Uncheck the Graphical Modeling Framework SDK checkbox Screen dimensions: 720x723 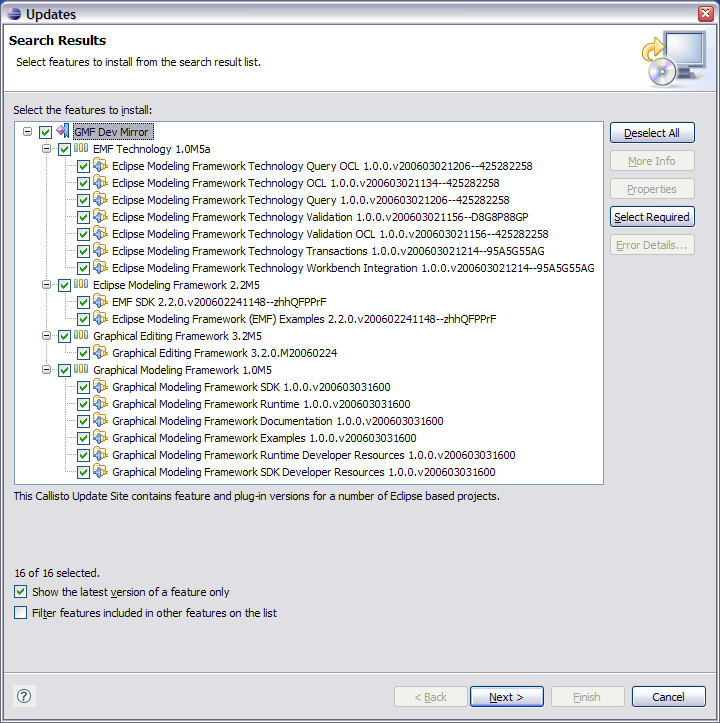pos(83,387)
